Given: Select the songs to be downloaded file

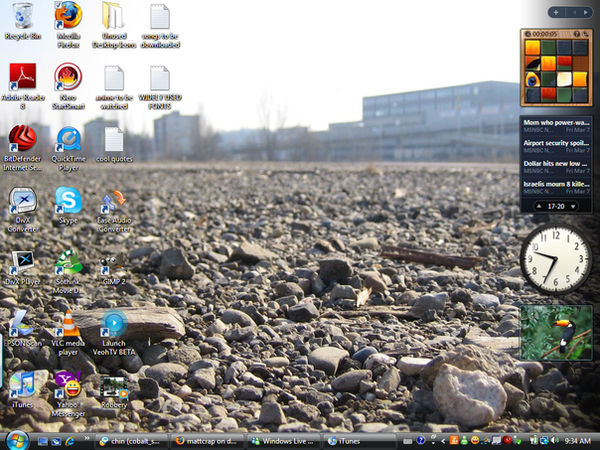Looking at the screenshot, I should tap(160, 26).
